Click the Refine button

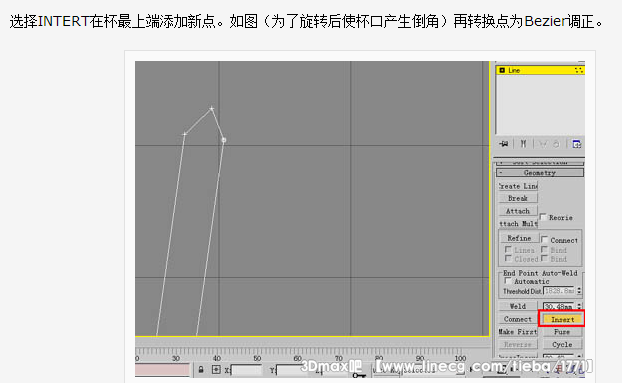519,238
